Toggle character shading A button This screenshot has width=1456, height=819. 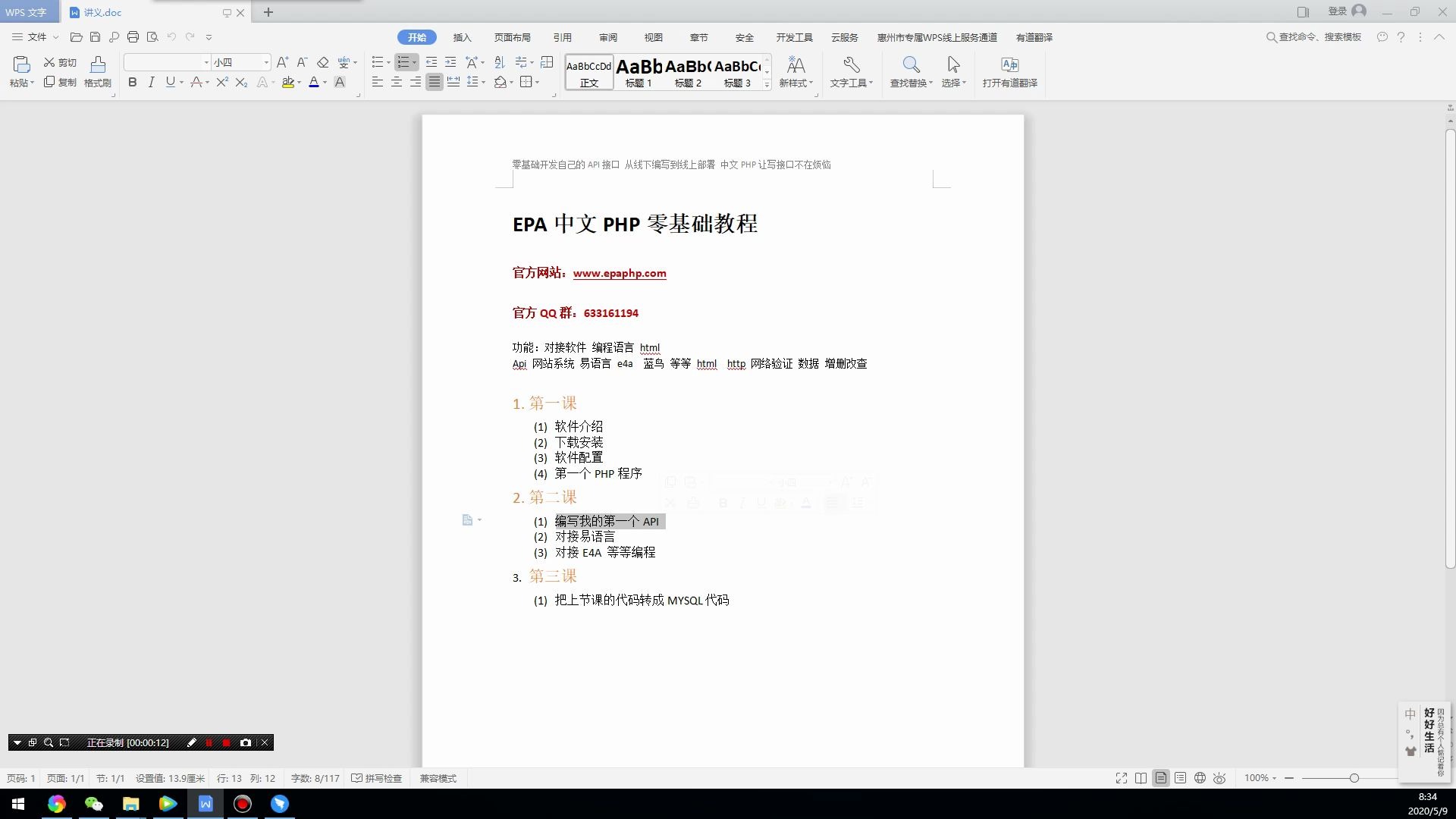point(340,82)
